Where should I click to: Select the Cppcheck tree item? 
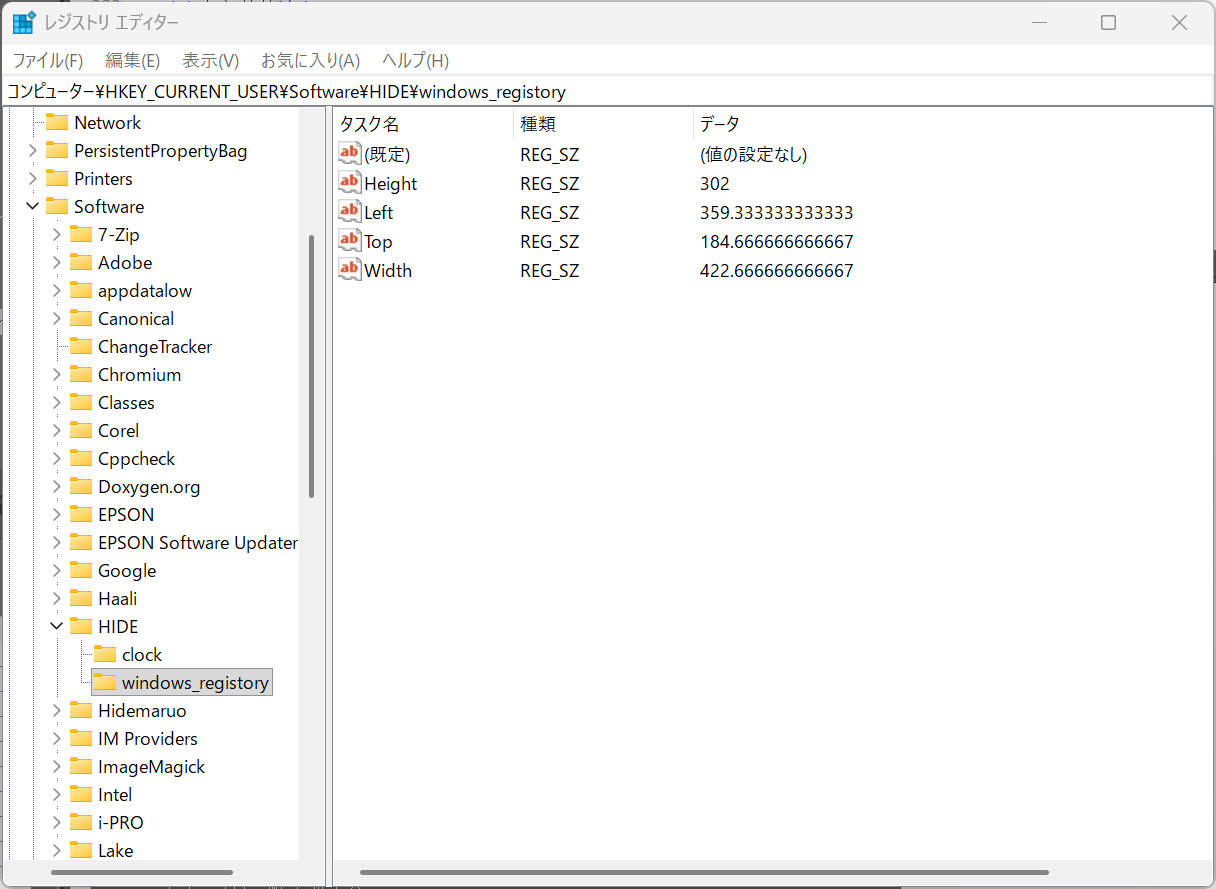[x=136, y=459]
